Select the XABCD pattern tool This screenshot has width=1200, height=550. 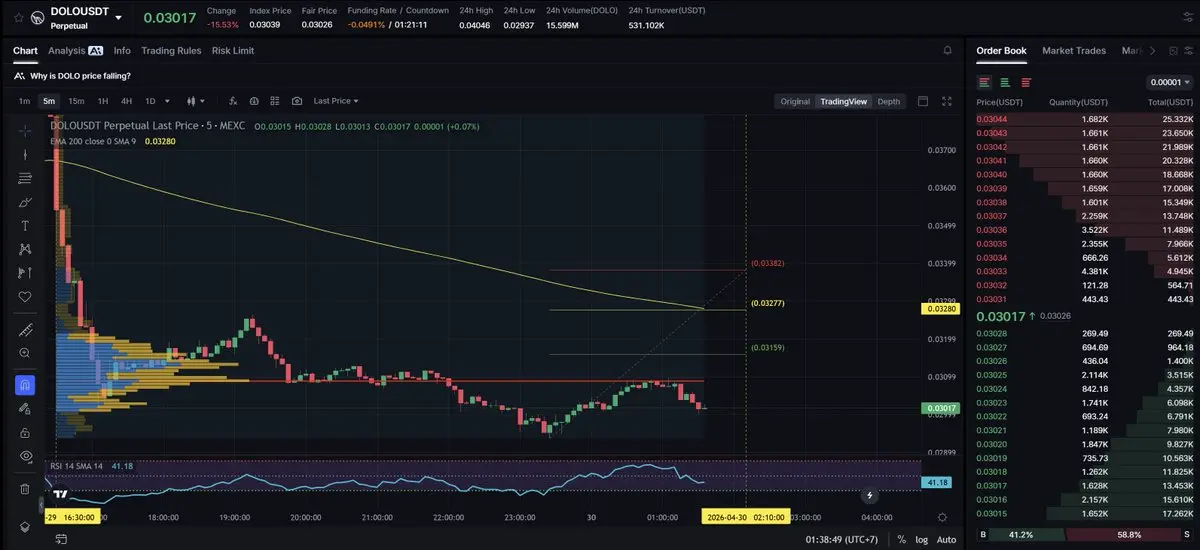[25, 249]
